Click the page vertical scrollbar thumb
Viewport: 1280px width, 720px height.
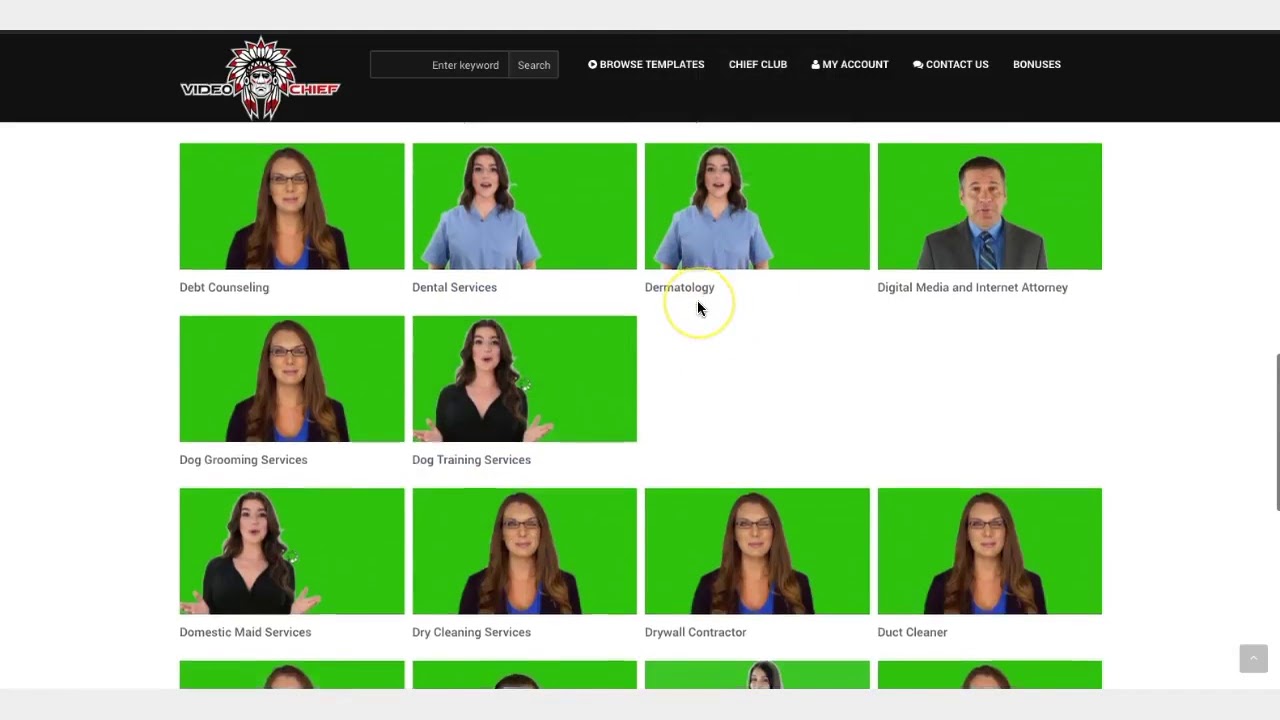point(1277,432)
